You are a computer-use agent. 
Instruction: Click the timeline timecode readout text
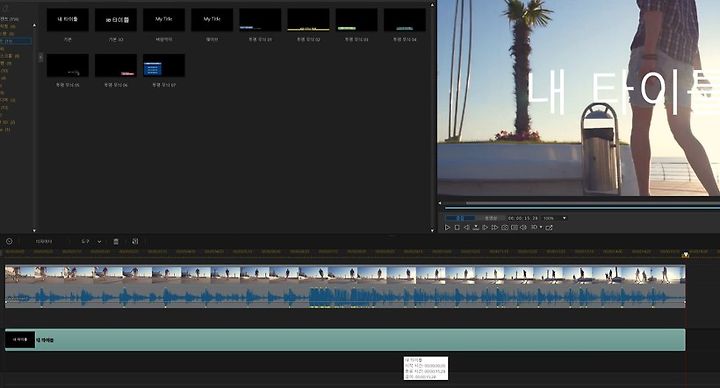[x=44, y=242]
